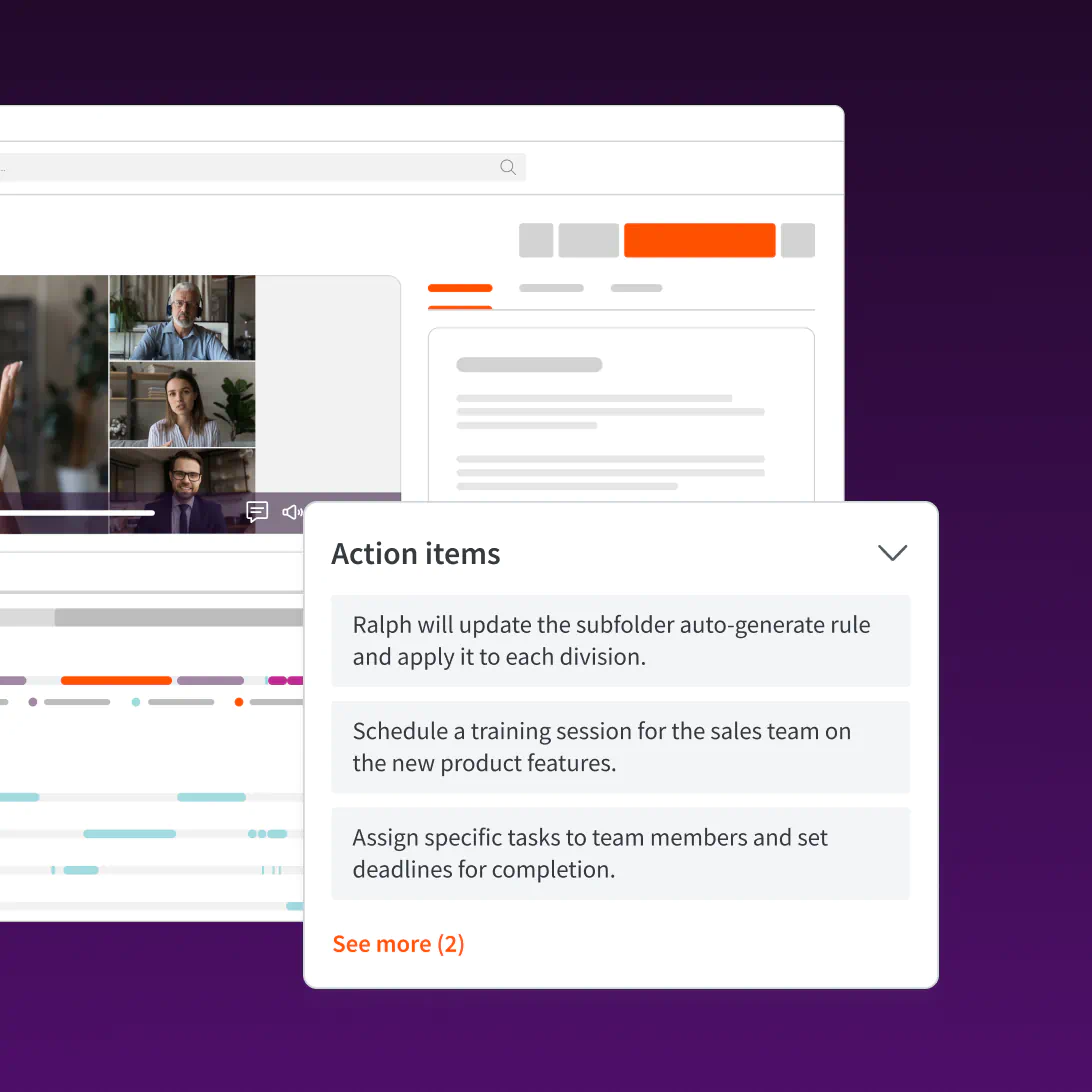Expand See more action items
The width and height of the screenshot is (1092, 1092).
click(x=398, y=943)
